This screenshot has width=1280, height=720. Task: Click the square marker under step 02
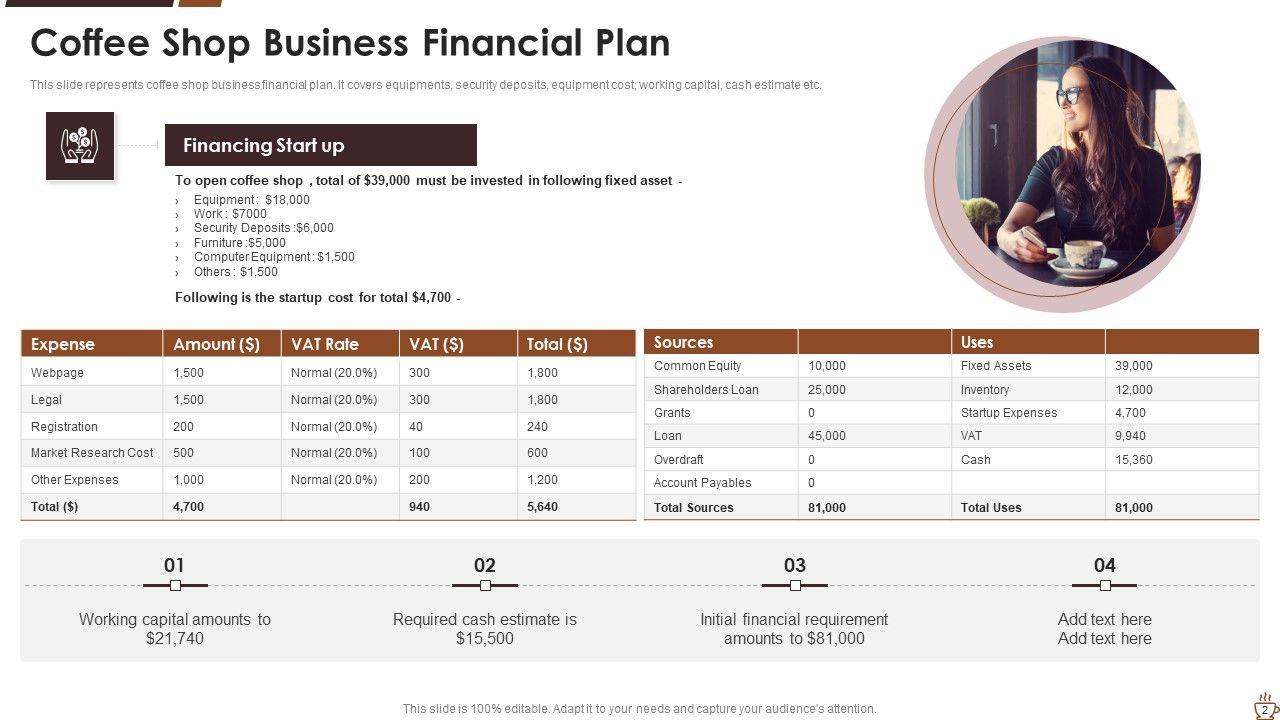pos(485,586)
